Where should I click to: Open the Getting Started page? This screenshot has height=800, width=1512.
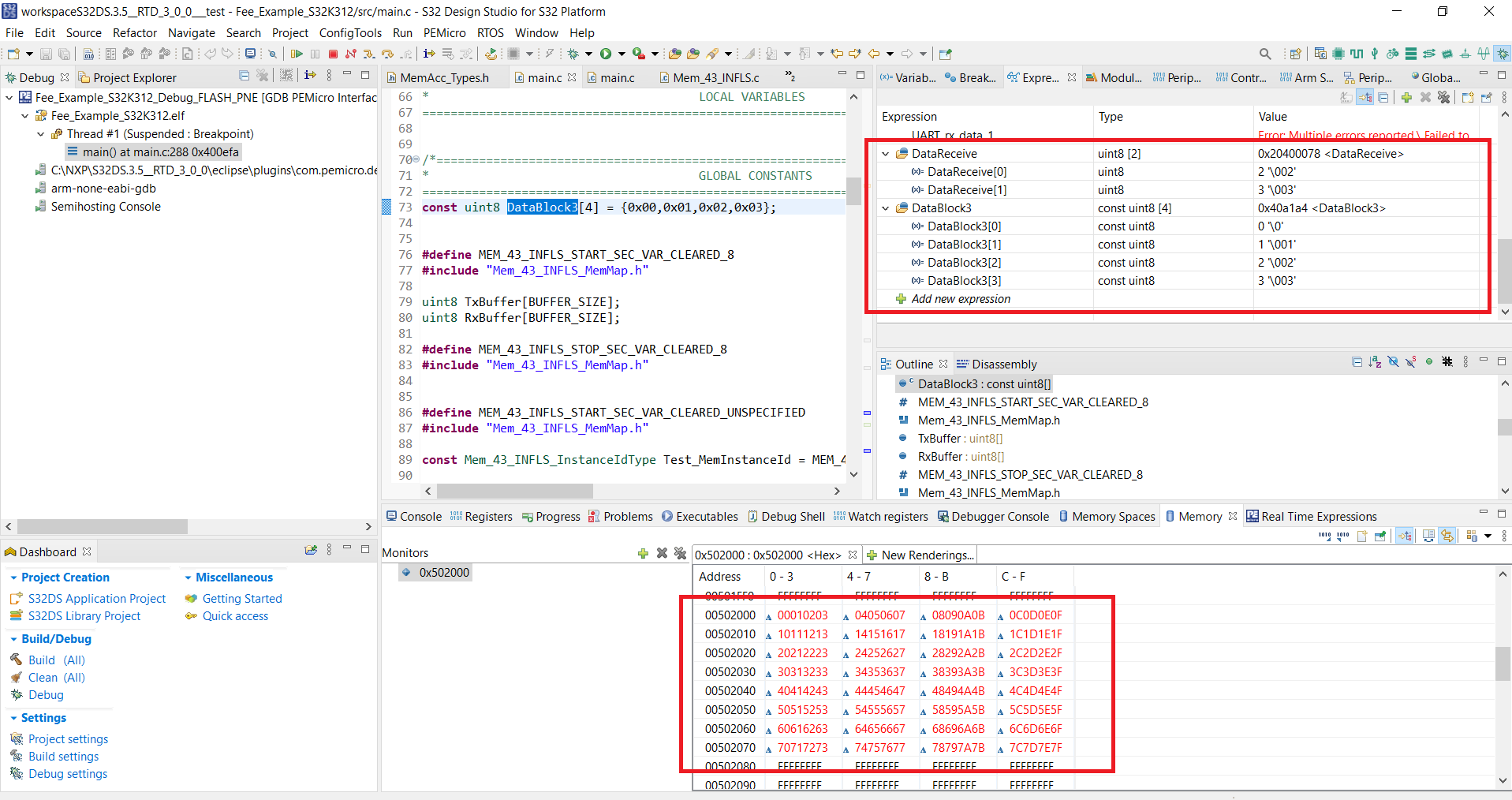242,598
